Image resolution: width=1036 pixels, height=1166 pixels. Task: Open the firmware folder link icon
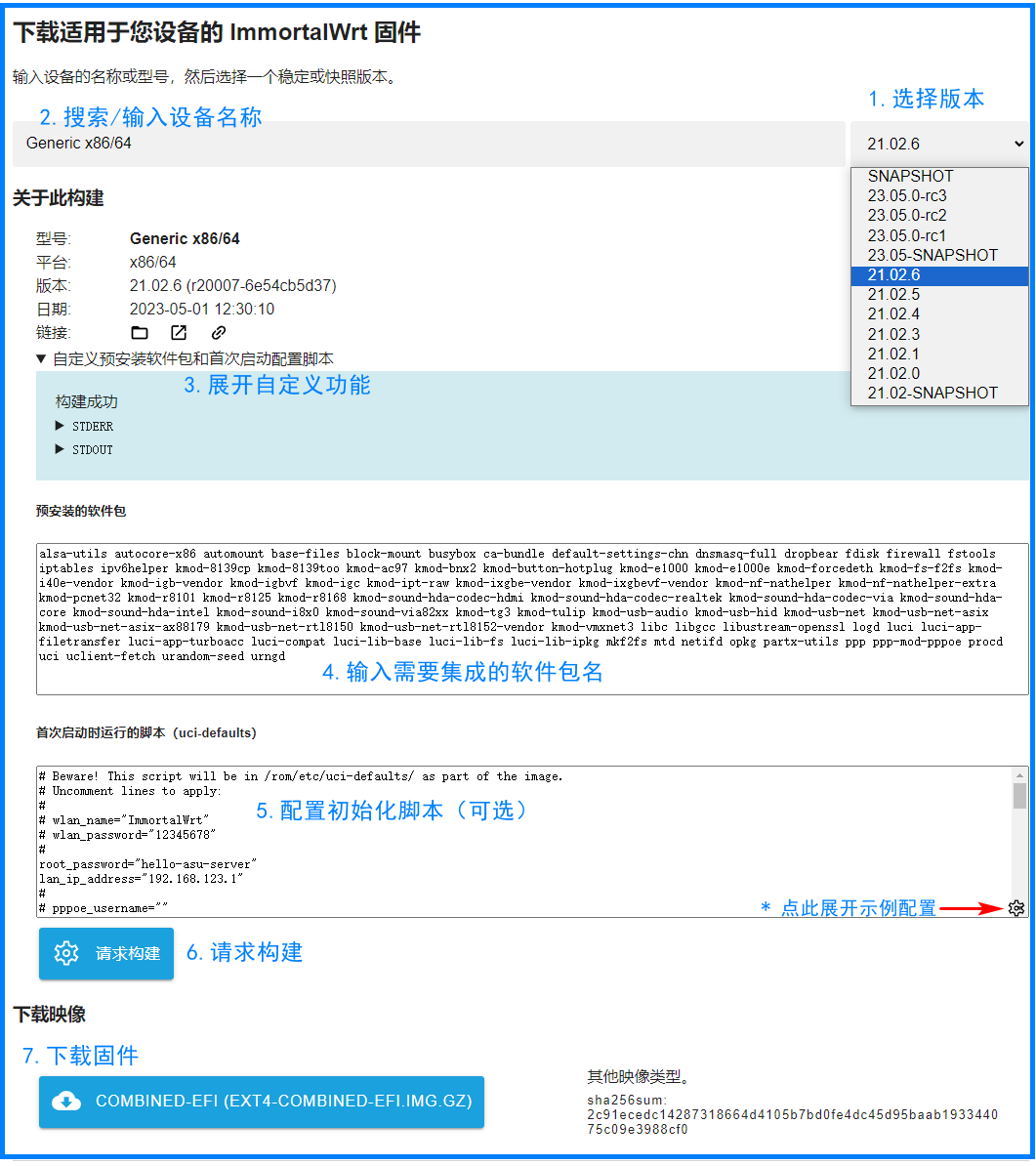140,332
